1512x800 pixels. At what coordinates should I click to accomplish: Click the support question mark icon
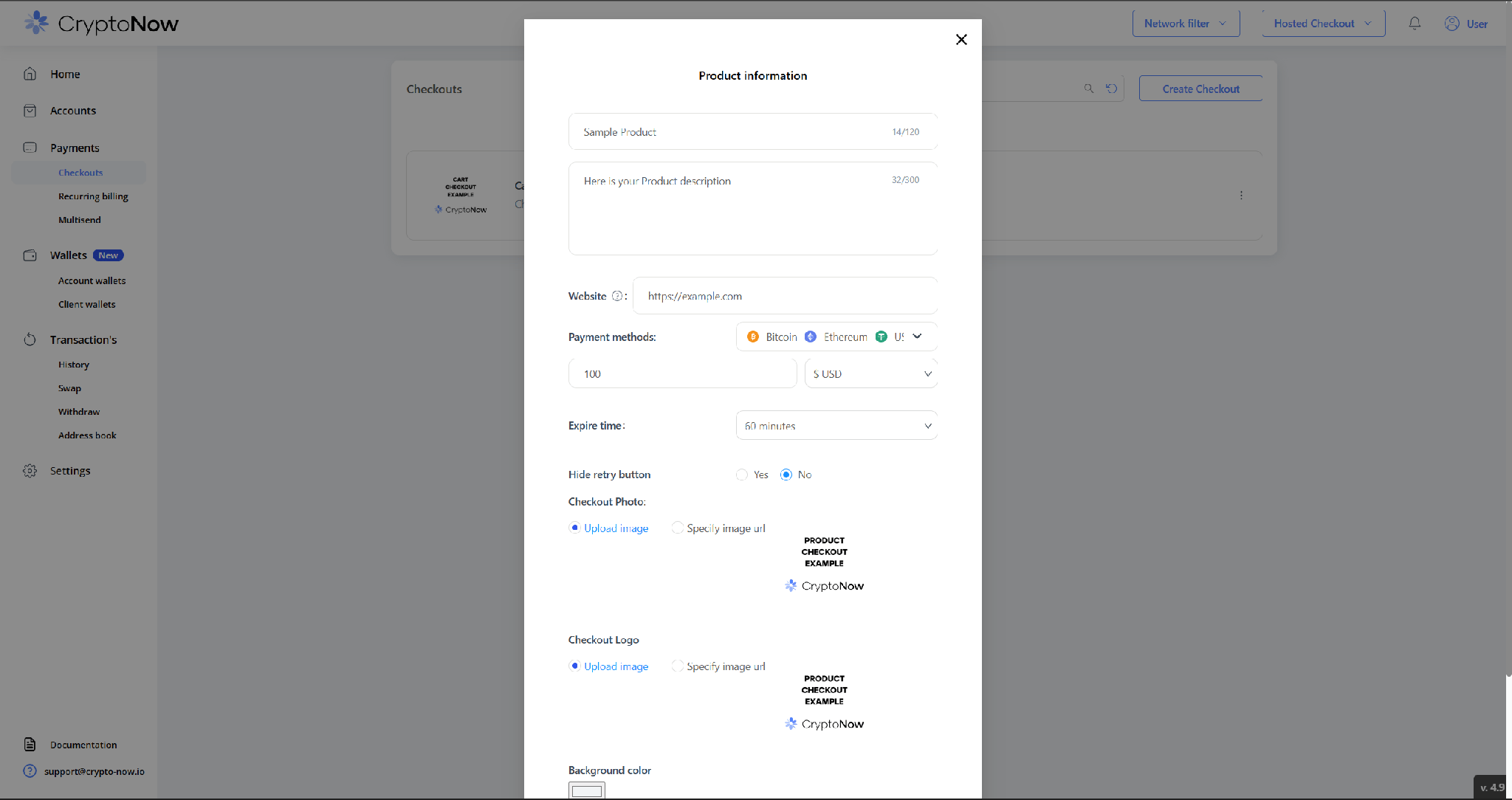(x=30, y=771)
